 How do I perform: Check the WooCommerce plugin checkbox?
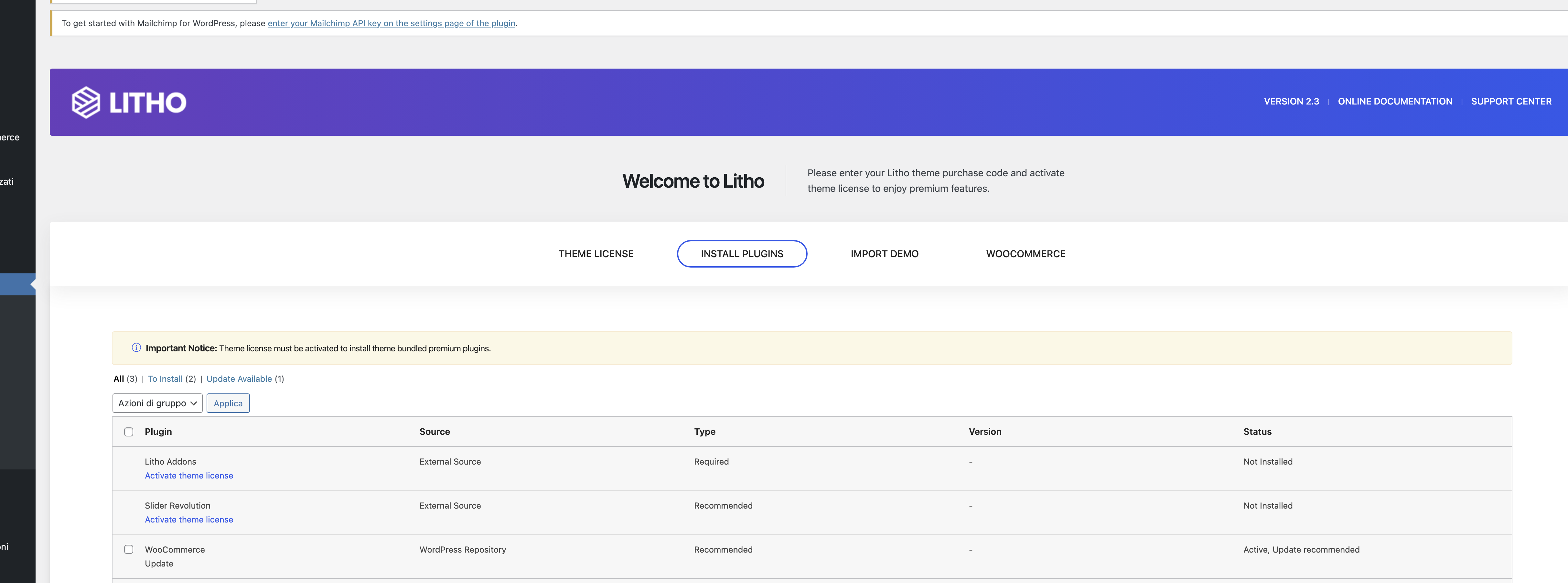click(x=128, y=549)
